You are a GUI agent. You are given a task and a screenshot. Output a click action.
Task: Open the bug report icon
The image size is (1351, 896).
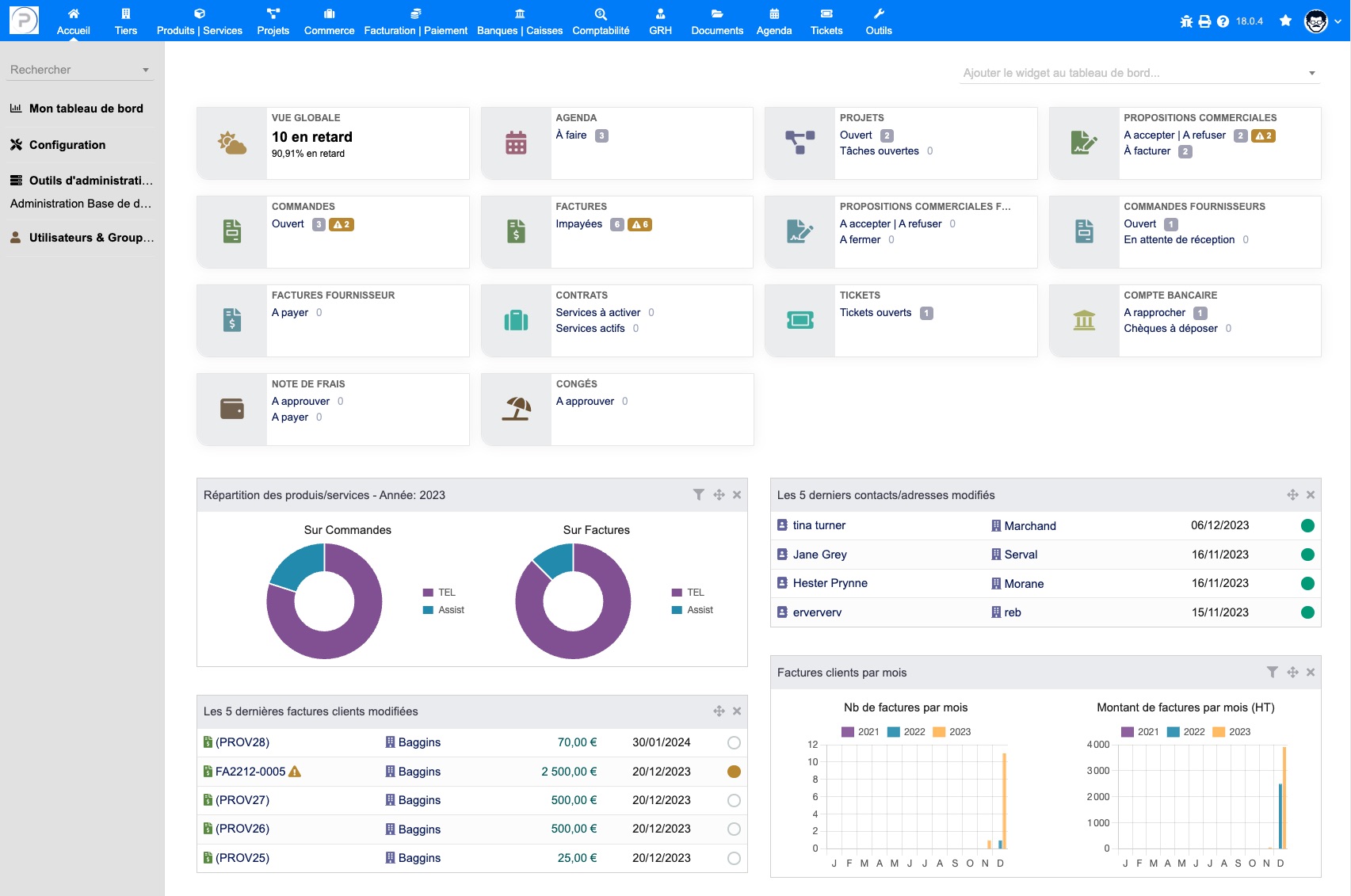[x=1186, y=21]
